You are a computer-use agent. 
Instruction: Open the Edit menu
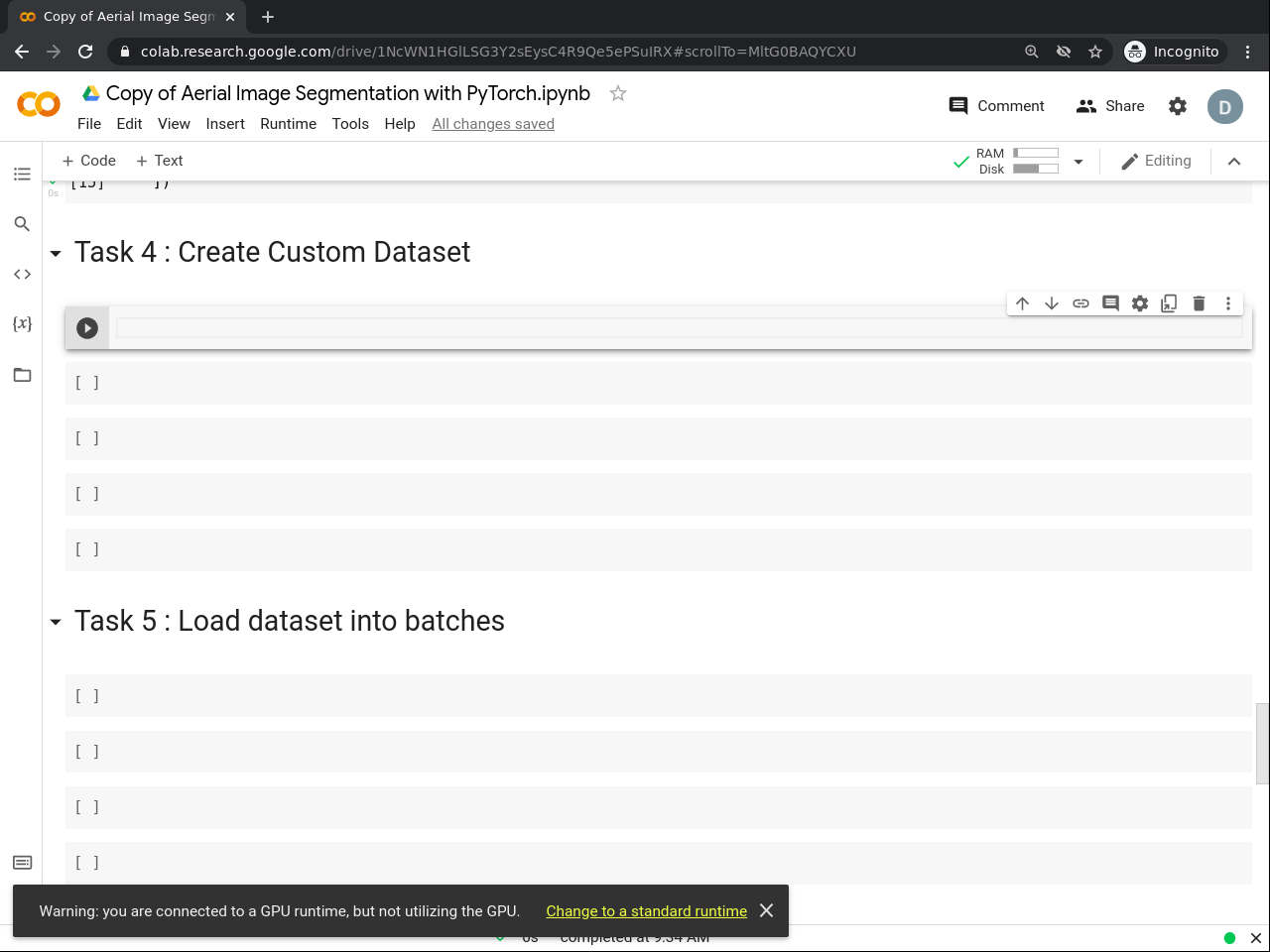[x=129, y=124]
